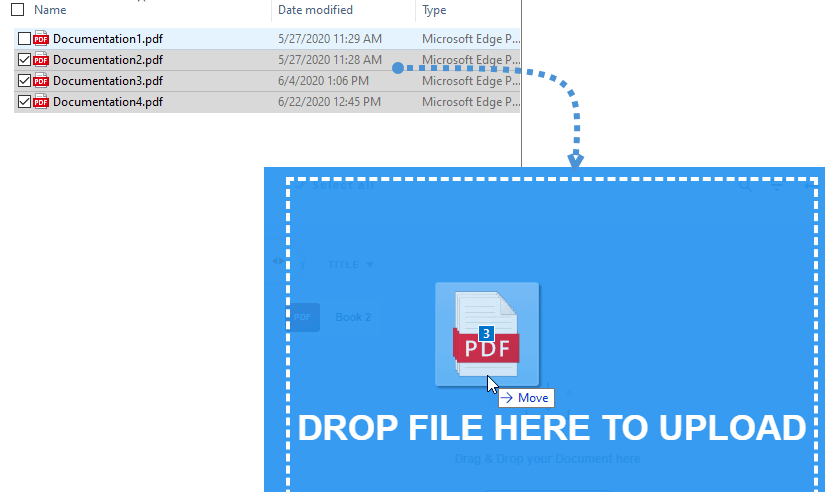
Task: Toggle the select-all checkbox beside Name header
Action: pos(17,10)
